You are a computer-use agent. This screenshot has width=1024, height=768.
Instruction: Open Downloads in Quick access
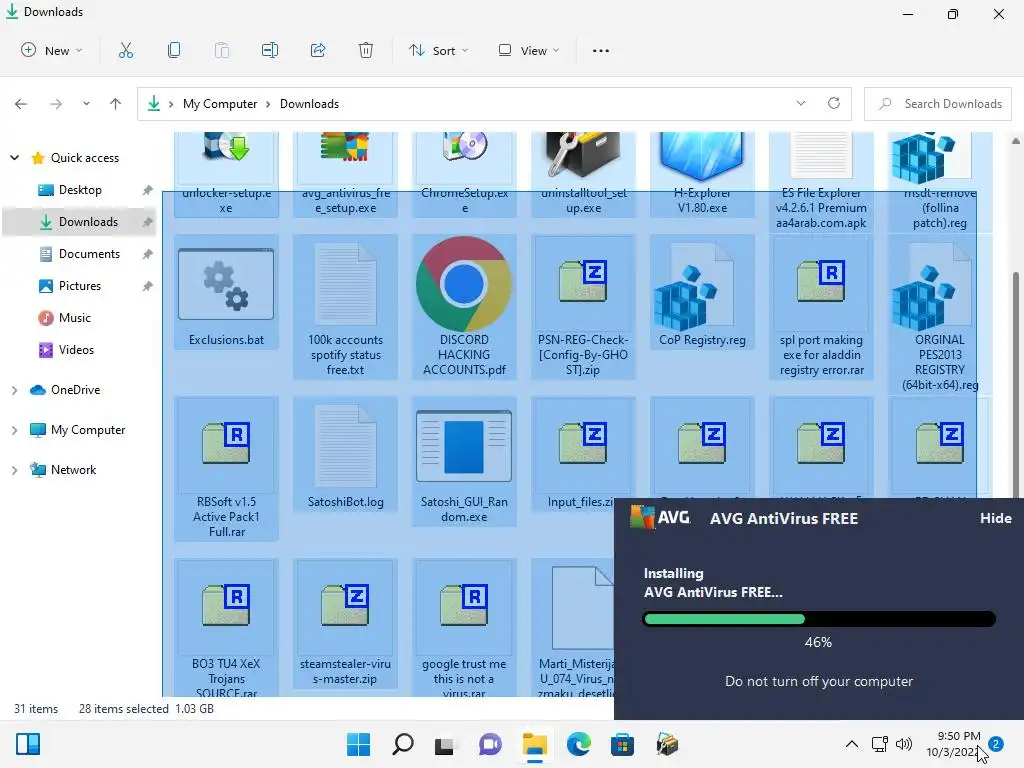[80, 222]
